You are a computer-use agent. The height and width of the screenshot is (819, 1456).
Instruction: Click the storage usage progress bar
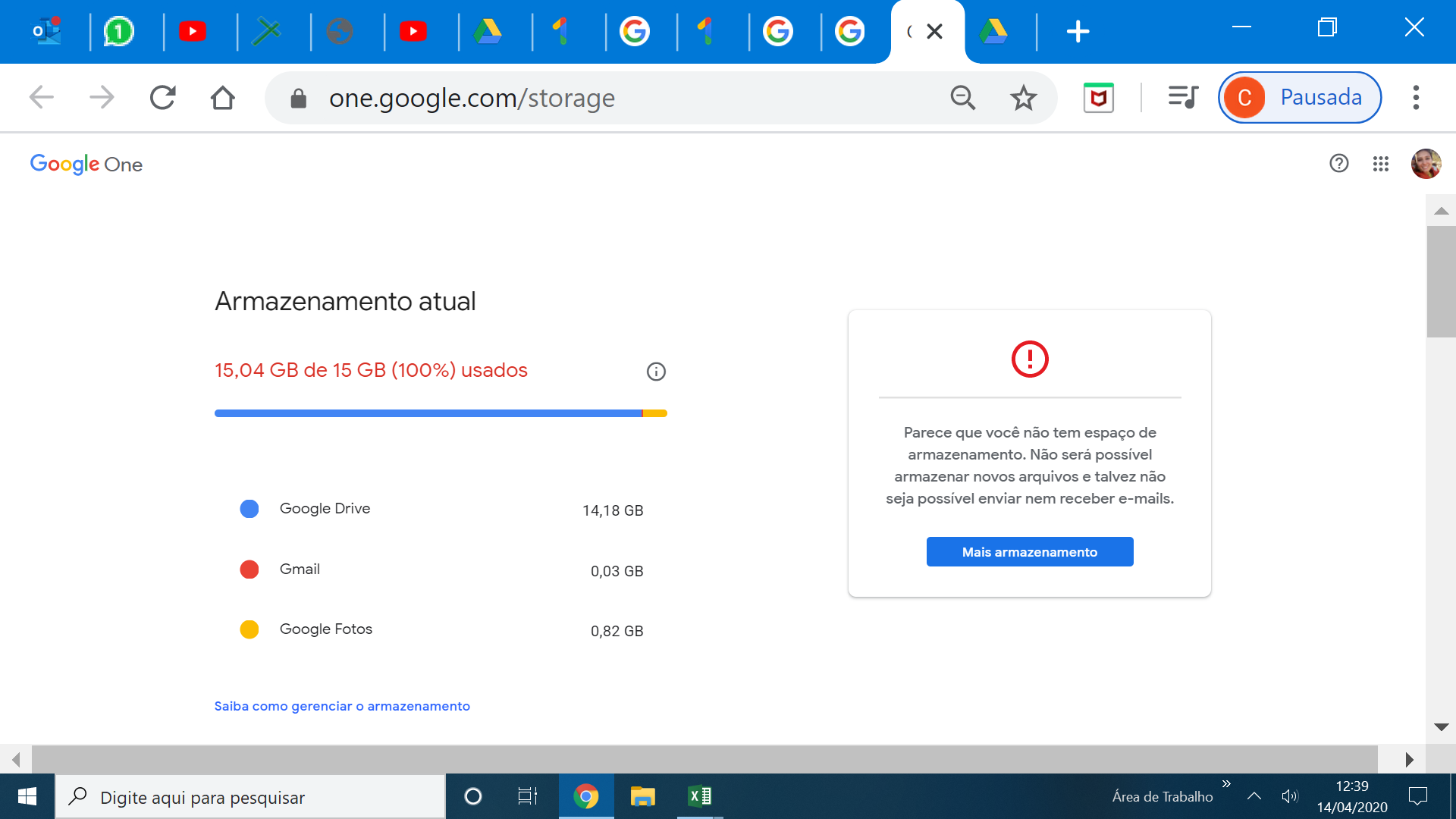[440, 413]
